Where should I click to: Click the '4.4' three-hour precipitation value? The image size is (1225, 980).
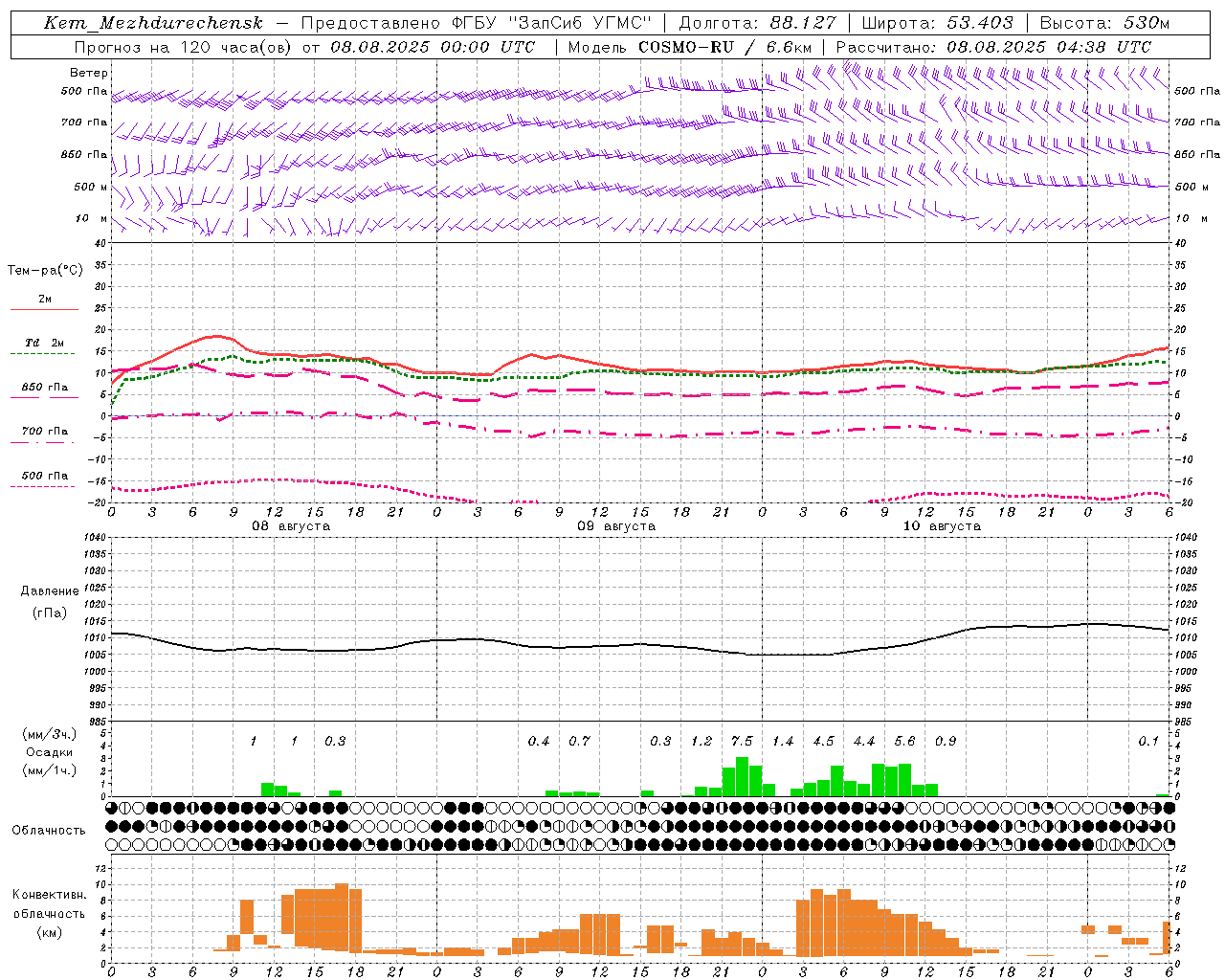pyautogui.click(x=864, y=741)
